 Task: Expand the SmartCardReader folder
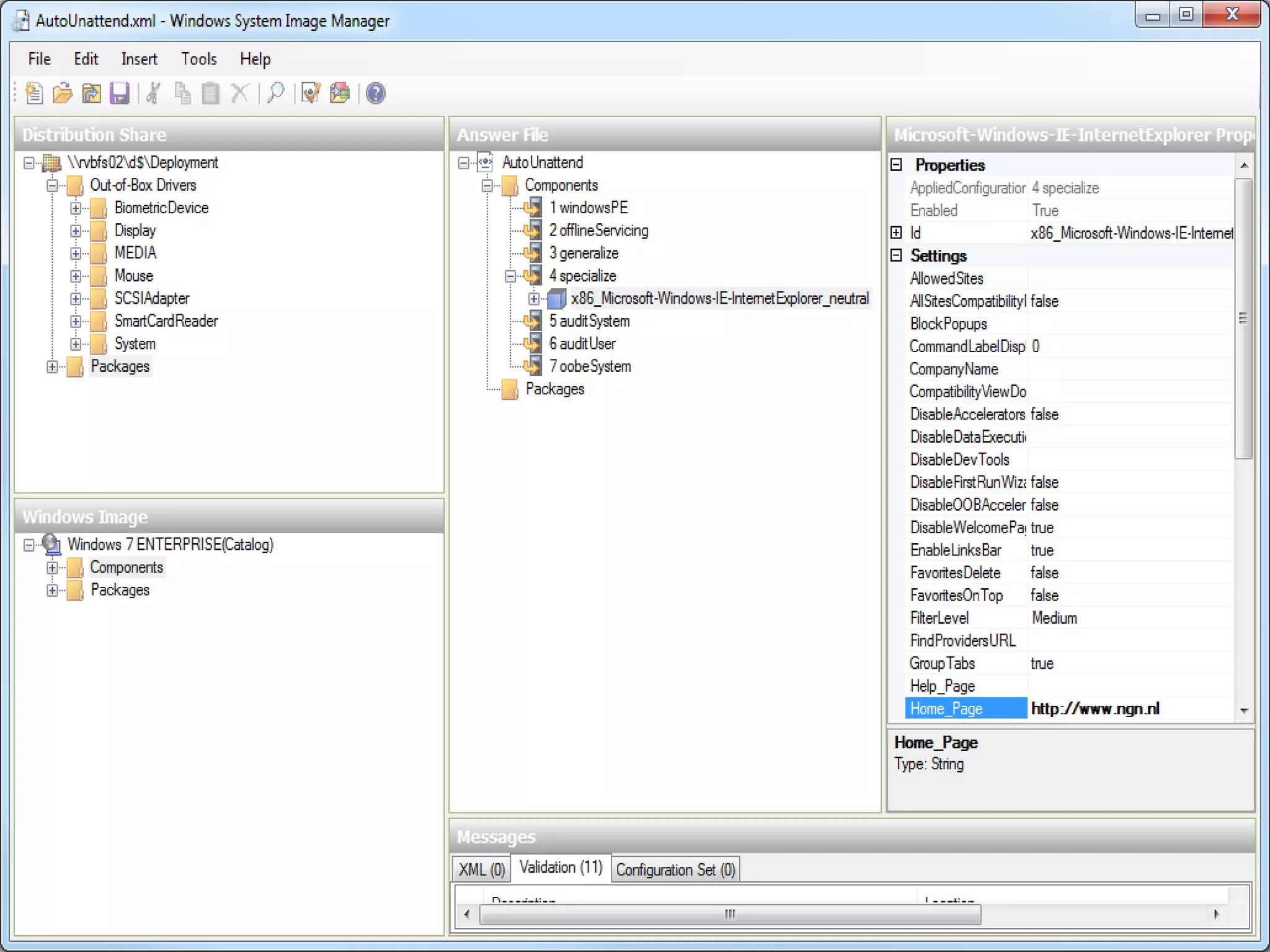[x=76, y=322]
